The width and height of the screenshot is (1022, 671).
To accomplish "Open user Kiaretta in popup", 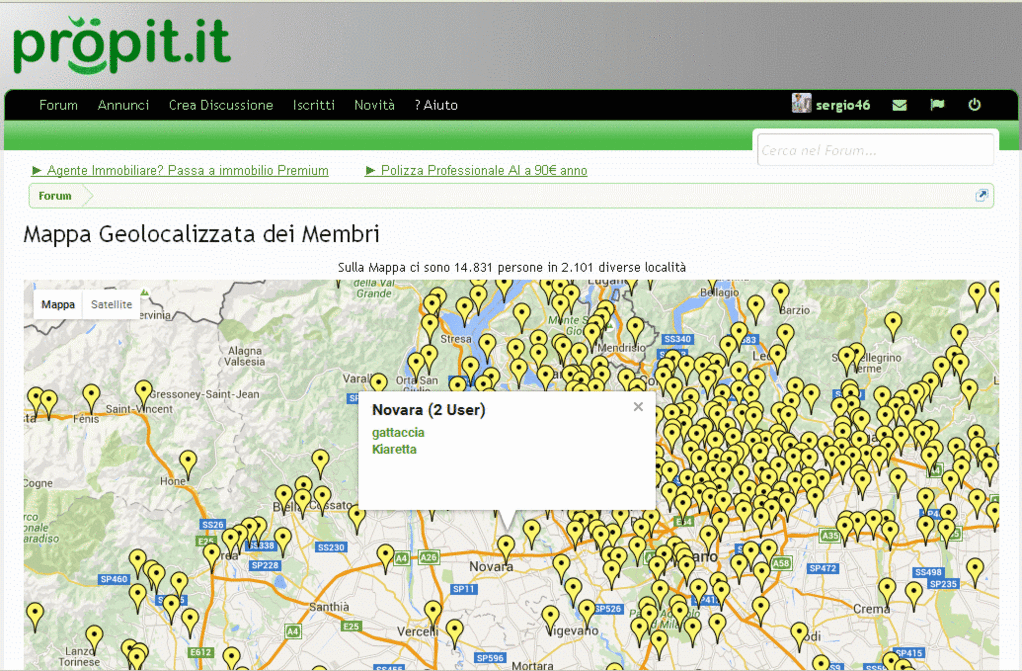I will pos(394,449).
